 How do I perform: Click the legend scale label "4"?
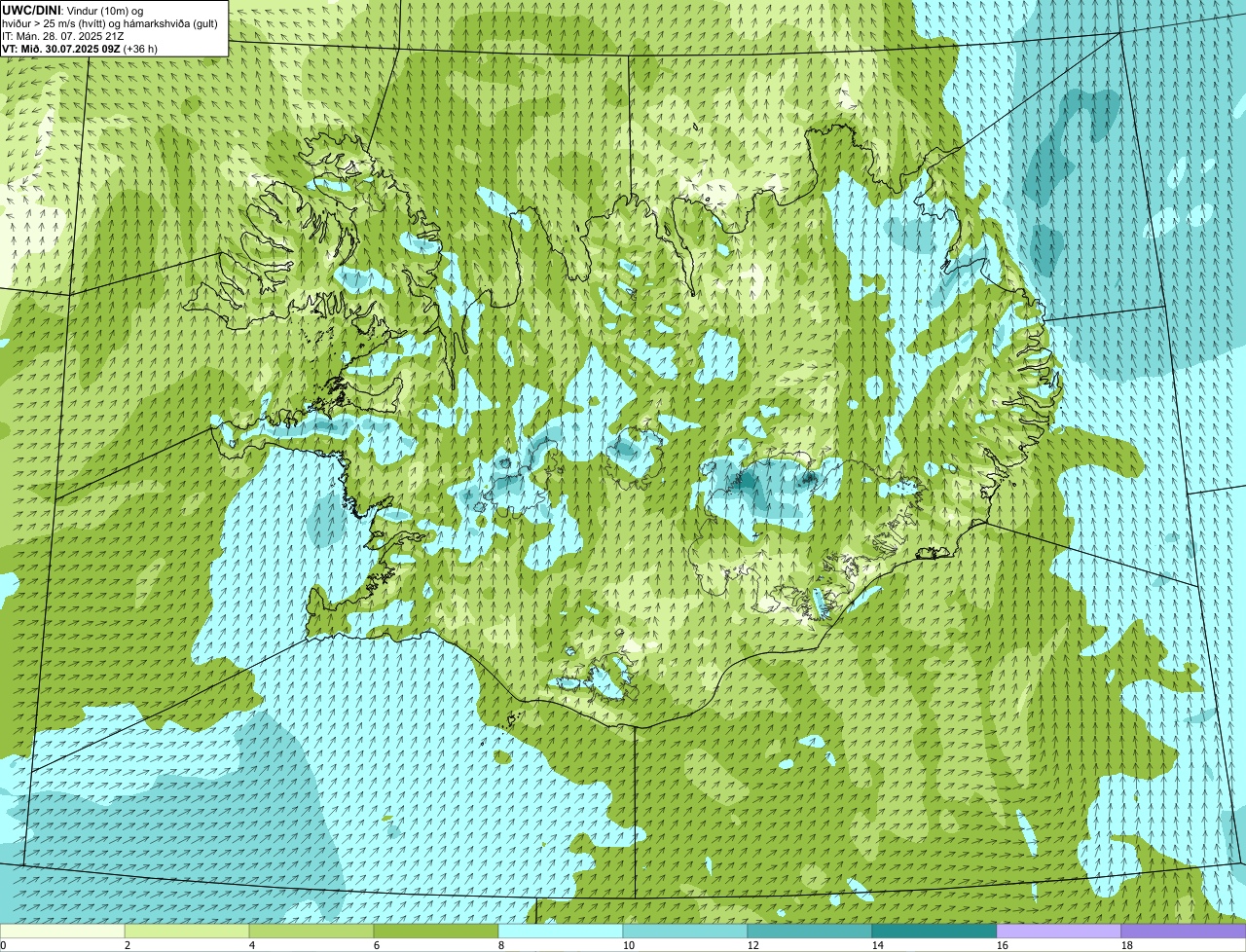[252, 945]
